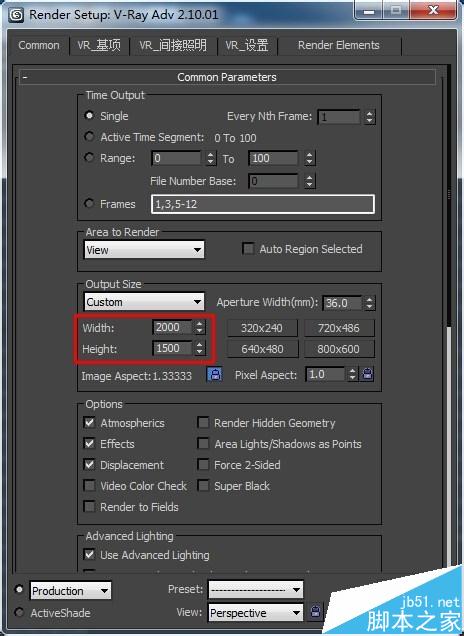Screen dimensions: 464x636
Task: Uncheck the Effects checkbox
Action: tap(89, 443)
